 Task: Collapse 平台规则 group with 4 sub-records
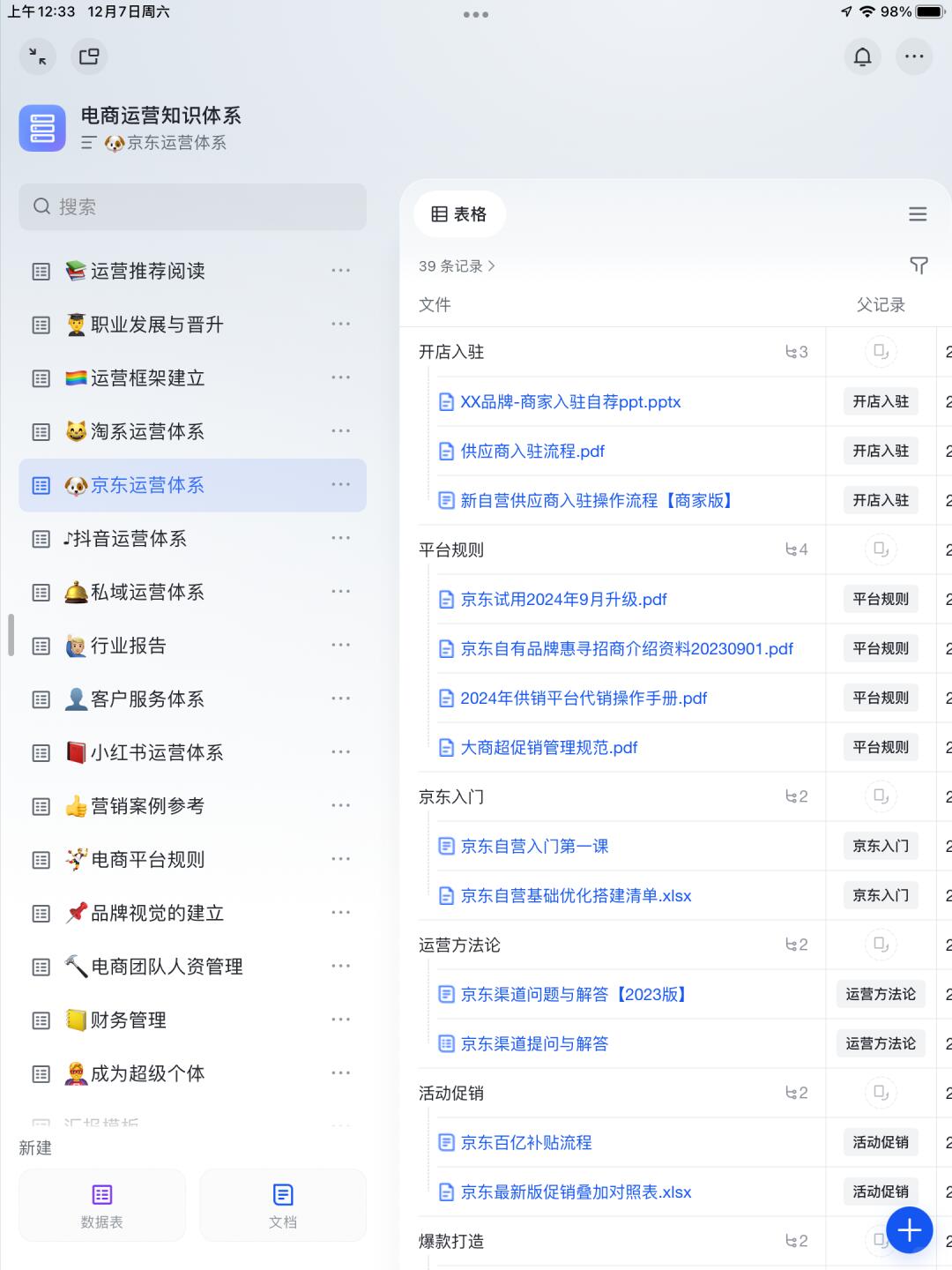797,549
